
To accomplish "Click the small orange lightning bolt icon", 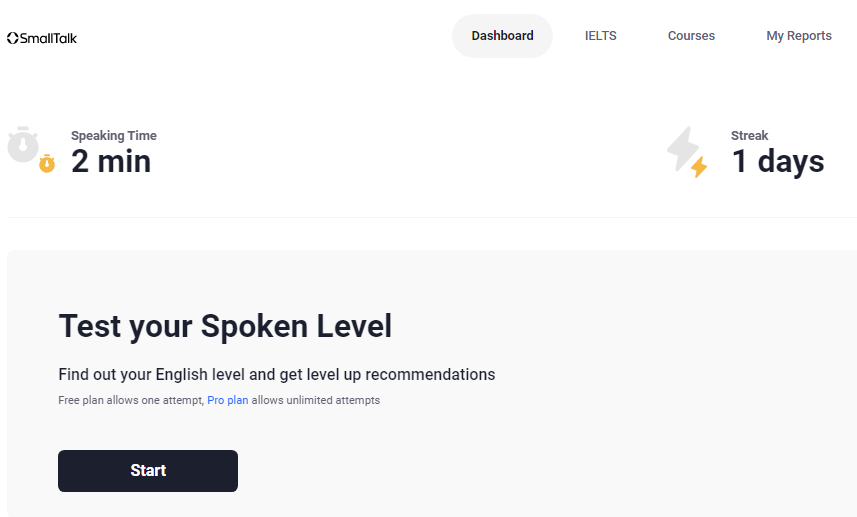I will coord(699,167).
